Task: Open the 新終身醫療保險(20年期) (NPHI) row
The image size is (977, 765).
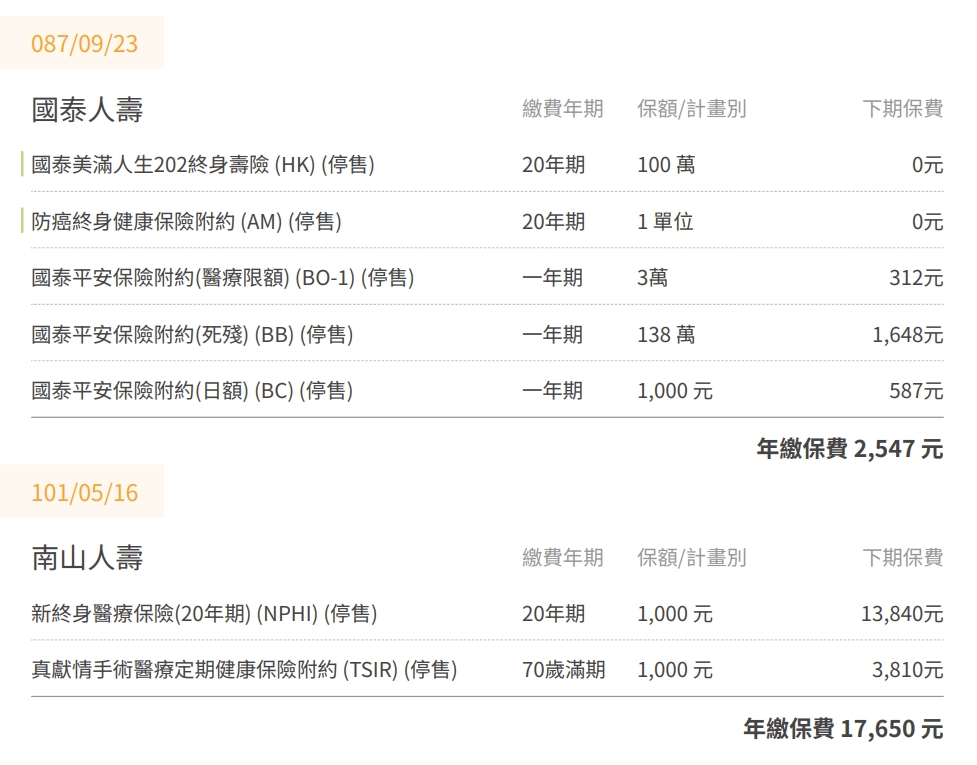Action: pos(487,614)
